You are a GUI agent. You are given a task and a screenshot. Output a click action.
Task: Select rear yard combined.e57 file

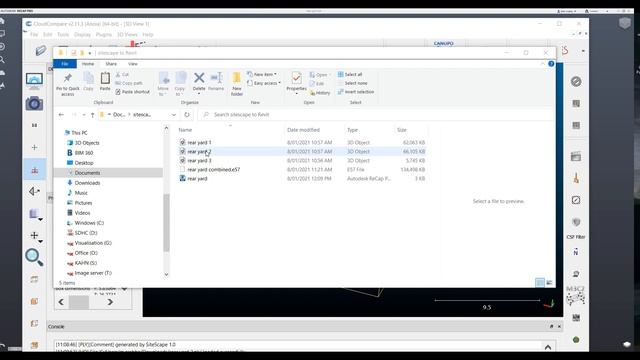[213, 169]
